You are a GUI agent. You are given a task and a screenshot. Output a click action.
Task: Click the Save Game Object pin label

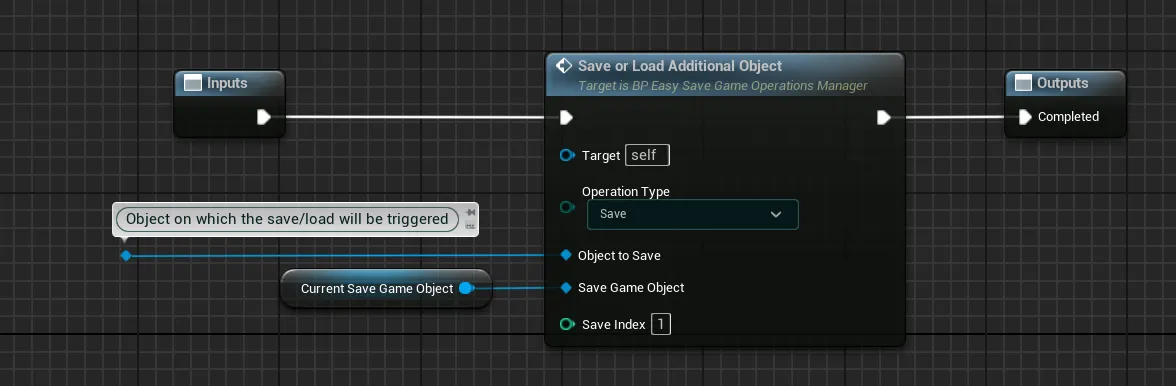pyautogui.click(x=632, y=288)
